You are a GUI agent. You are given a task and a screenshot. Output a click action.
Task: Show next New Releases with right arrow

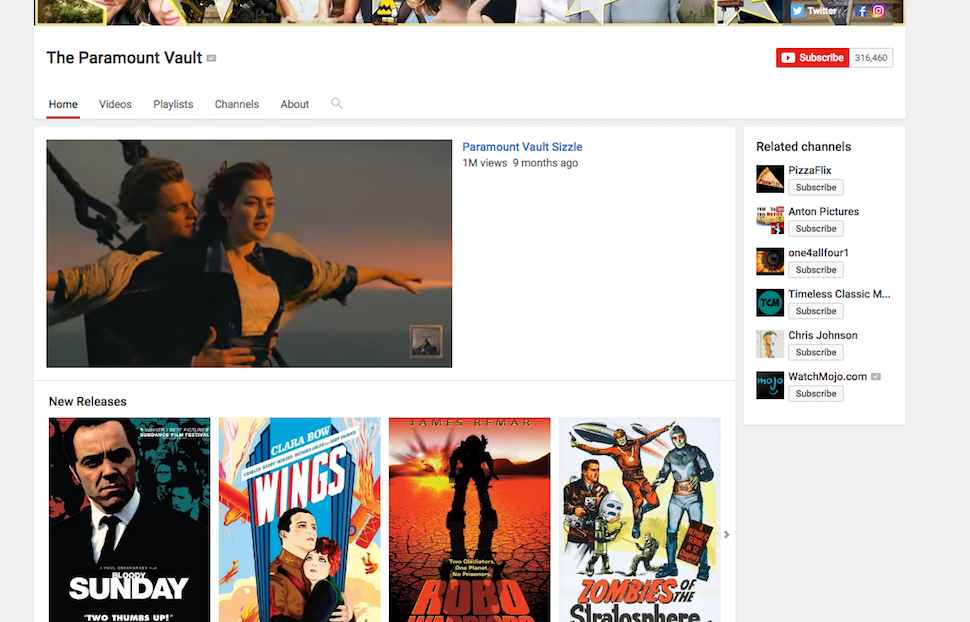pos(727,534)
